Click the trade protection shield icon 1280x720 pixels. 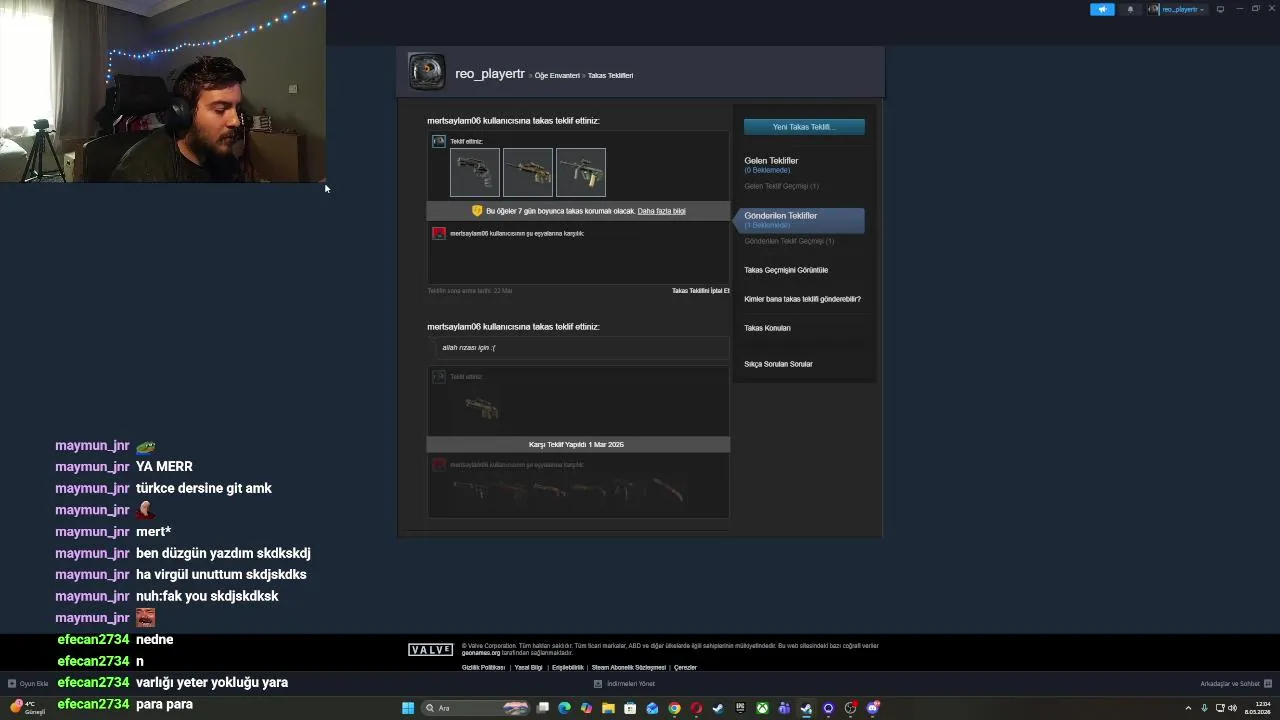pyautogui.click(x=477, y=211)
